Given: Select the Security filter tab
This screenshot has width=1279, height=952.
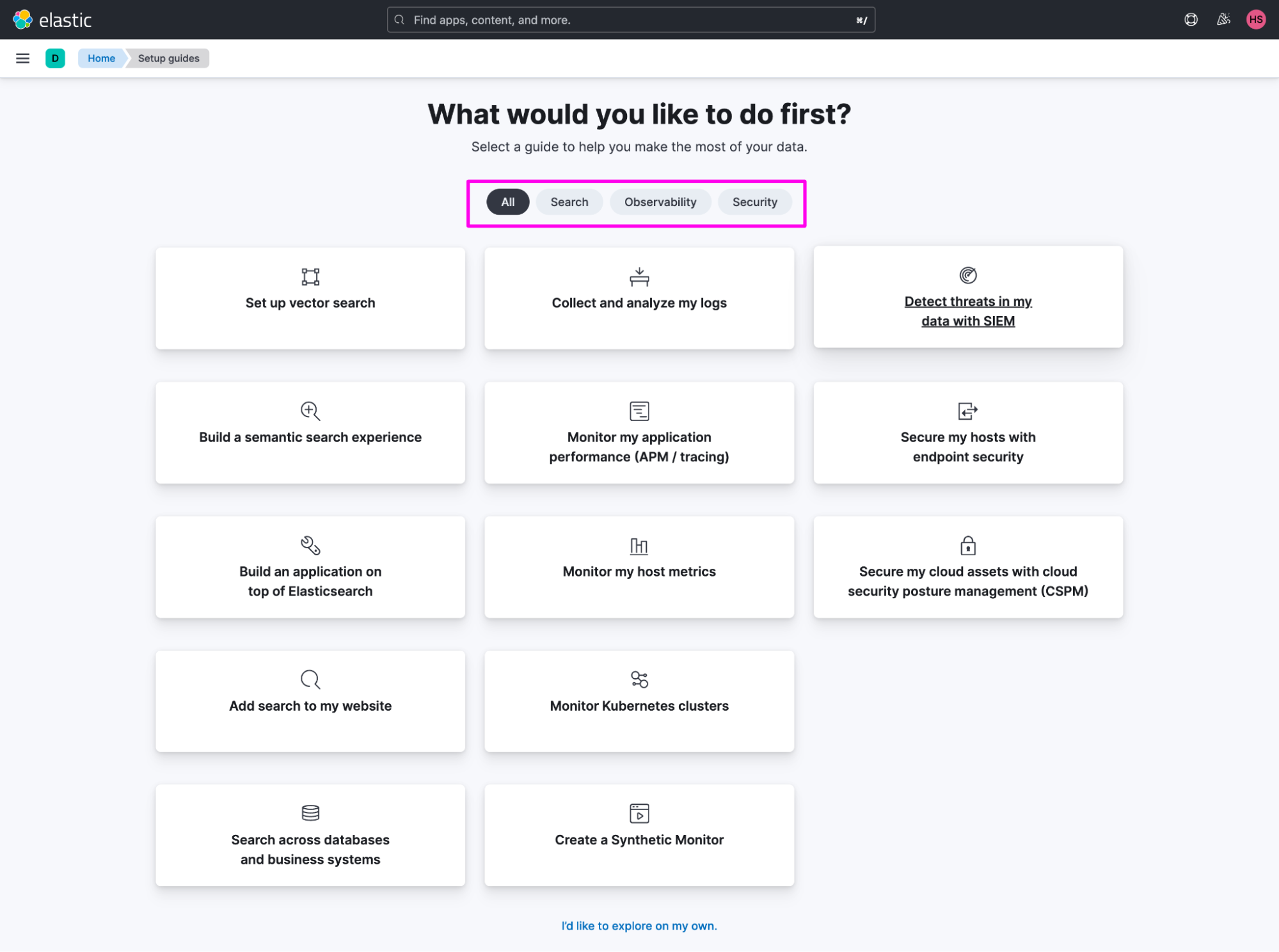Looking at the screenshot, I should [754, 202].
